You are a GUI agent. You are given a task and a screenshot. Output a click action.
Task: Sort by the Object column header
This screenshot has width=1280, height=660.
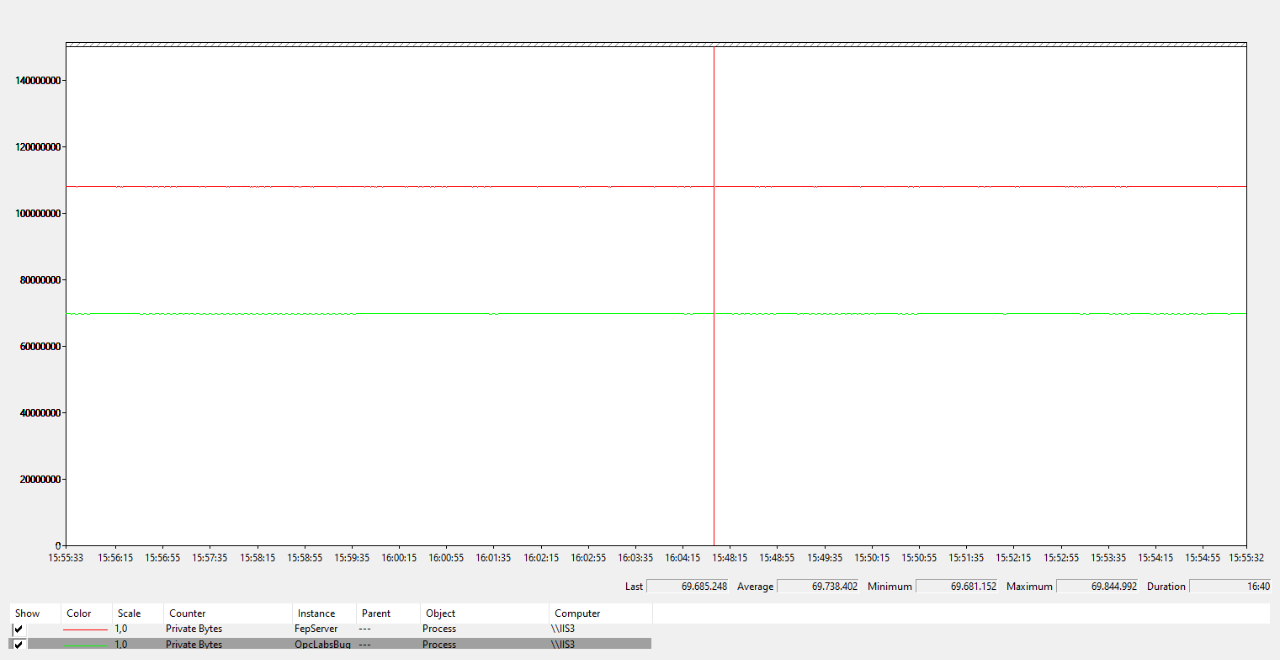[485, 613]
